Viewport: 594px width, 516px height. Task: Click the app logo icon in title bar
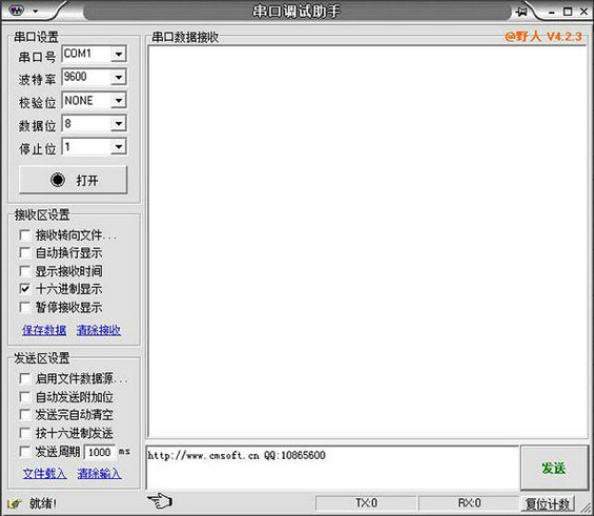(x=16, y=10)
